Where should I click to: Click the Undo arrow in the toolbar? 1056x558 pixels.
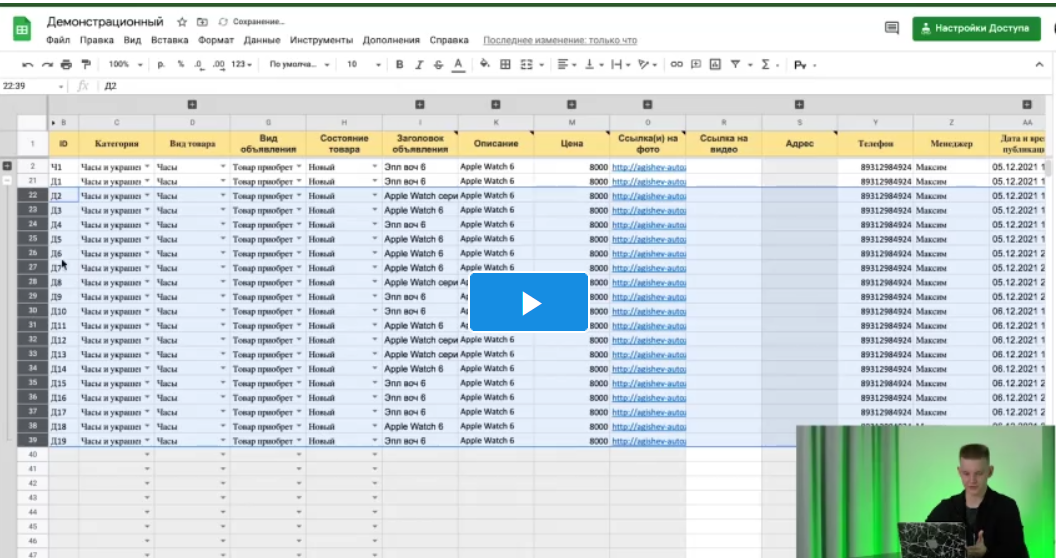click(28, 65)
